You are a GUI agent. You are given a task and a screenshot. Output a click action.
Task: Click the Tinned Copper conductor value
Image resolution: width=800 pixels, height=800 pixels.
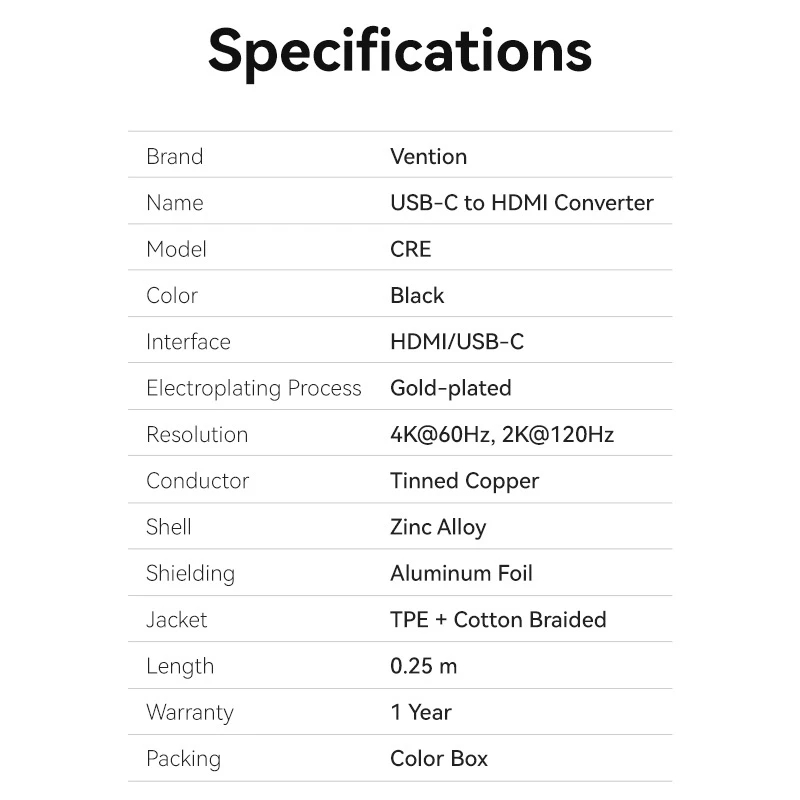coord(464,481)
